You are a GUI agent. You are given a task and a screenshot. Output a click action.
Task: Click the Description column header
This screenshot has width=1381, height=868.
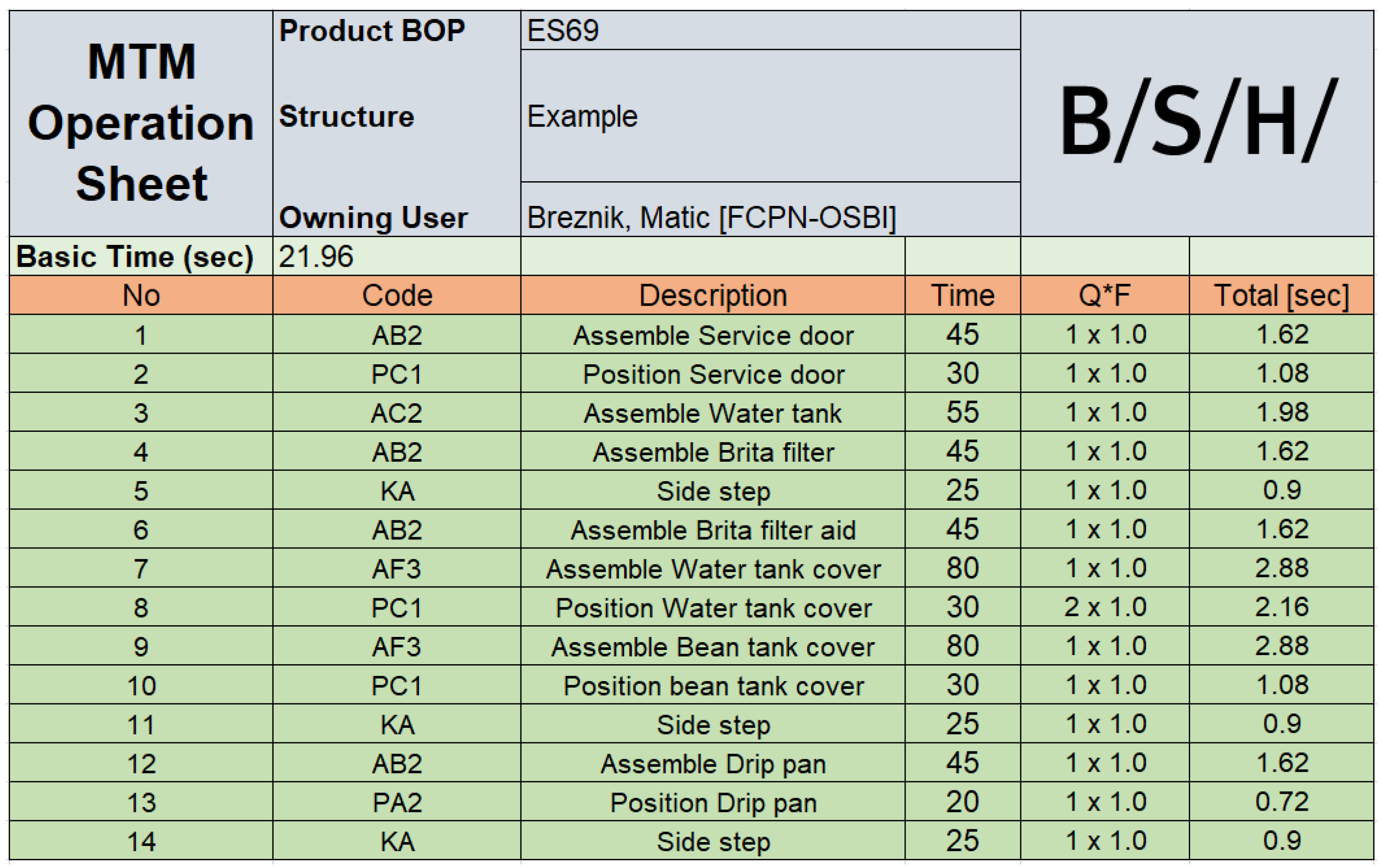pyautogui.click(x=713, y=295)
